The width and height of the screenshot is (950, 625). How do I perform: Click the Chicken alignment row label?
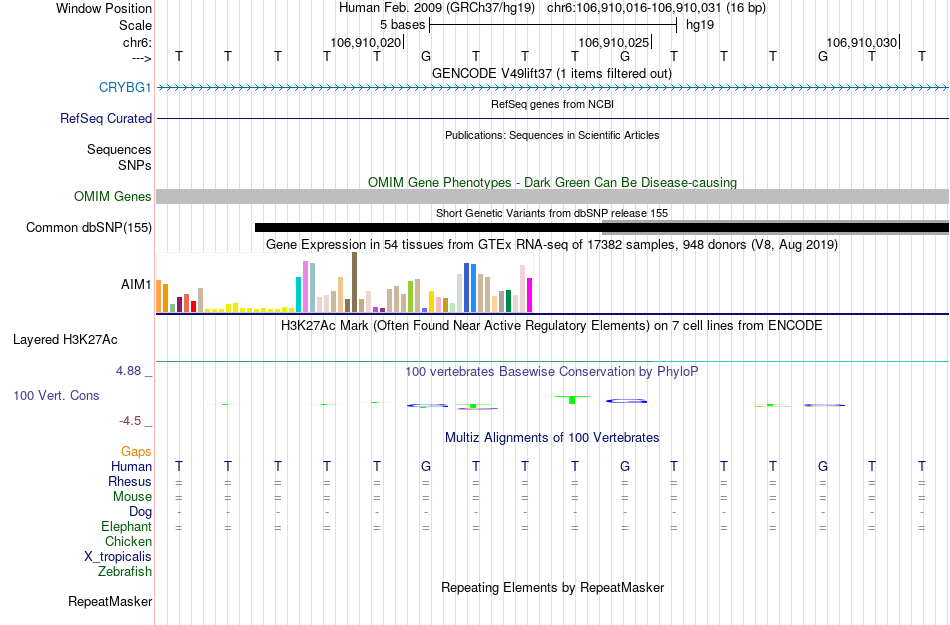click(x=128, y=541)
